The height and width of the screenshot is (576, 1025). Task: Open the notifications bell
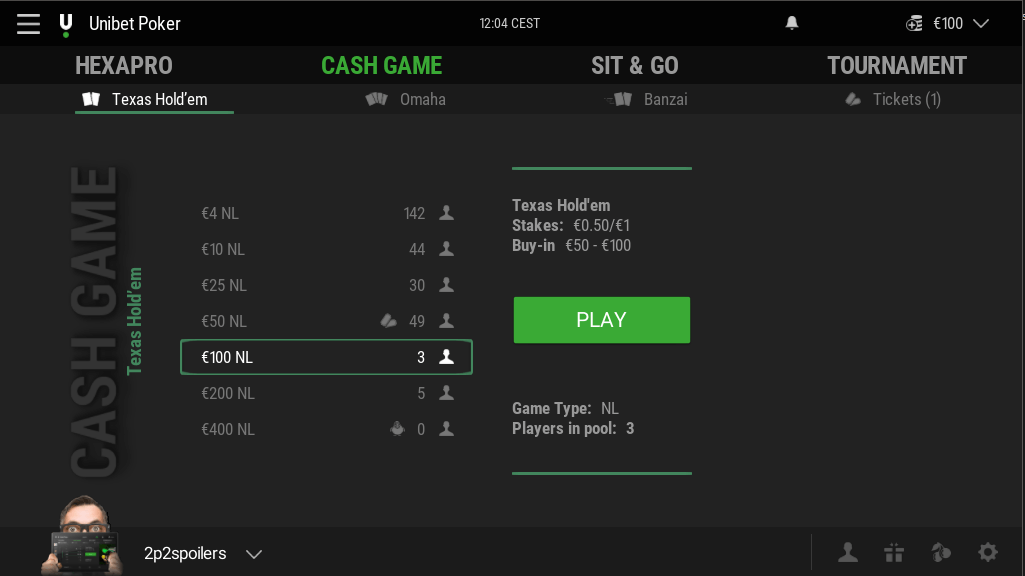791,22
